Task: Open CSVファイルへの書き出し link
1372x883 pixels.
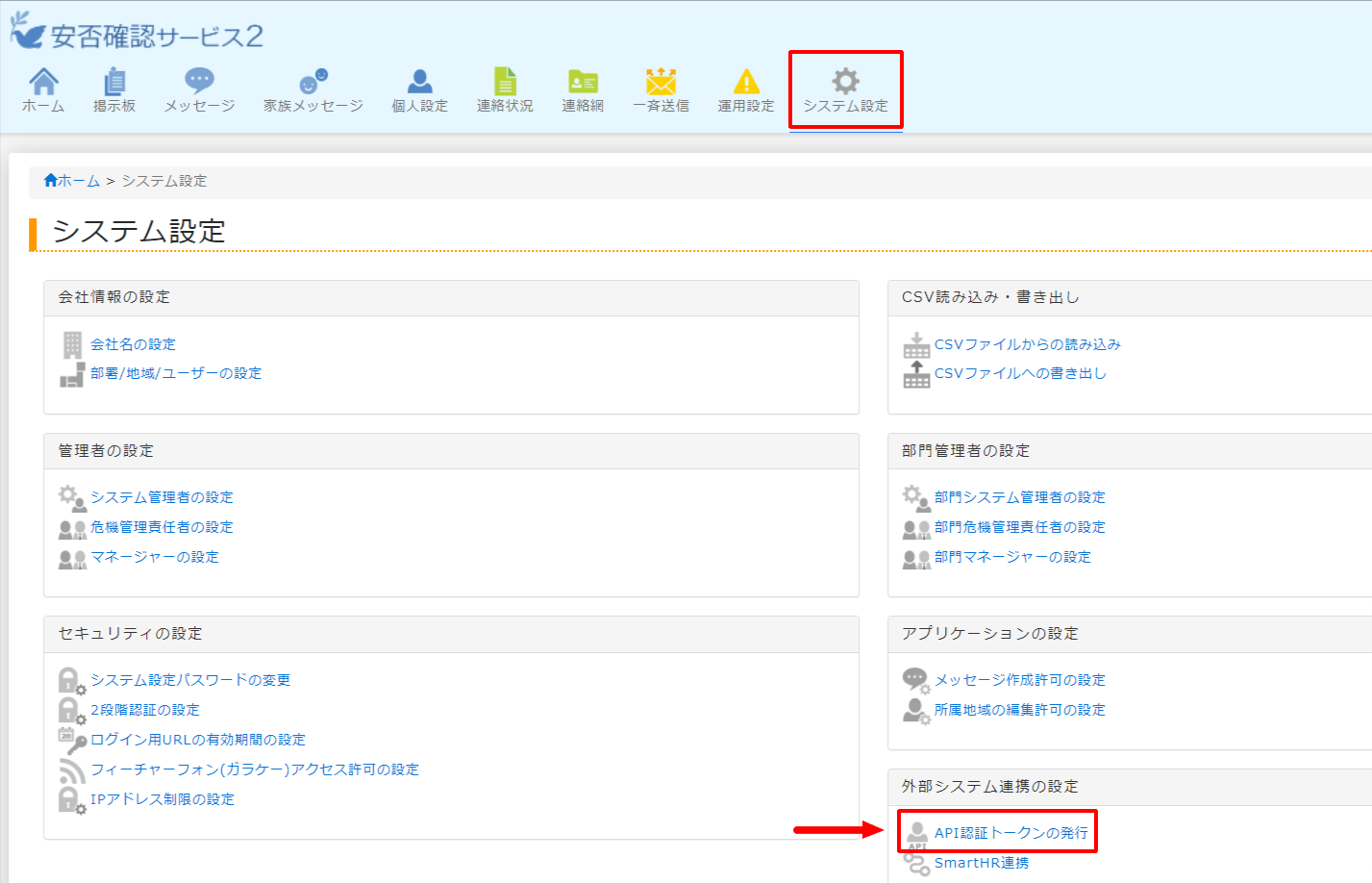Action: [1021, 373]
